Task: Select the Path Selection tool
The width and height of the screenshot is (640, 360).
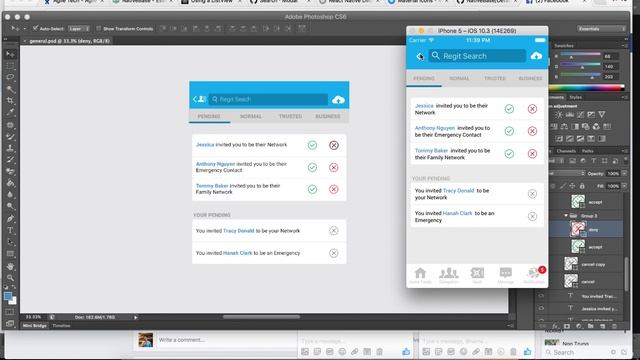Action: click(10, 242)
